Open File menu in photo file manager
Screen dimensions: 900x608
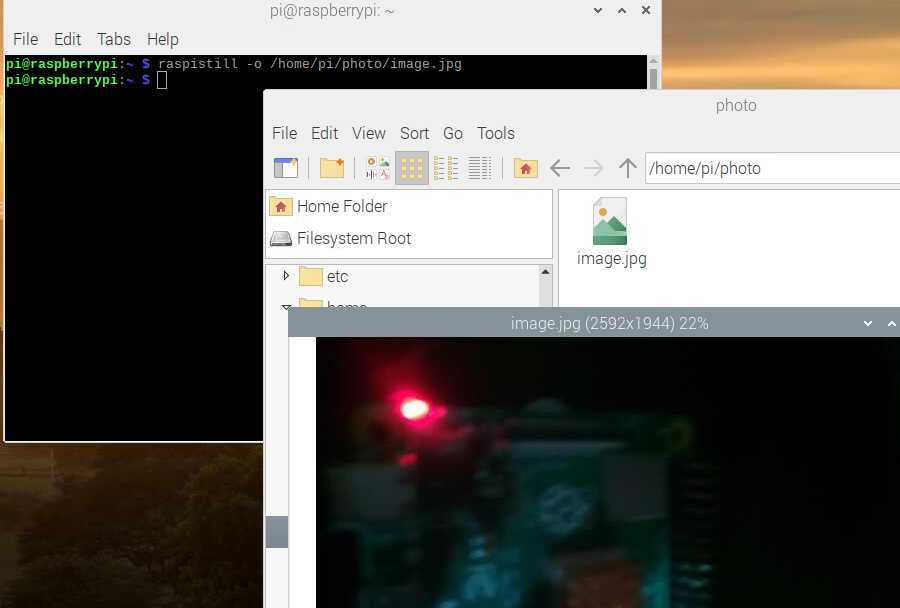click(285, 133)
